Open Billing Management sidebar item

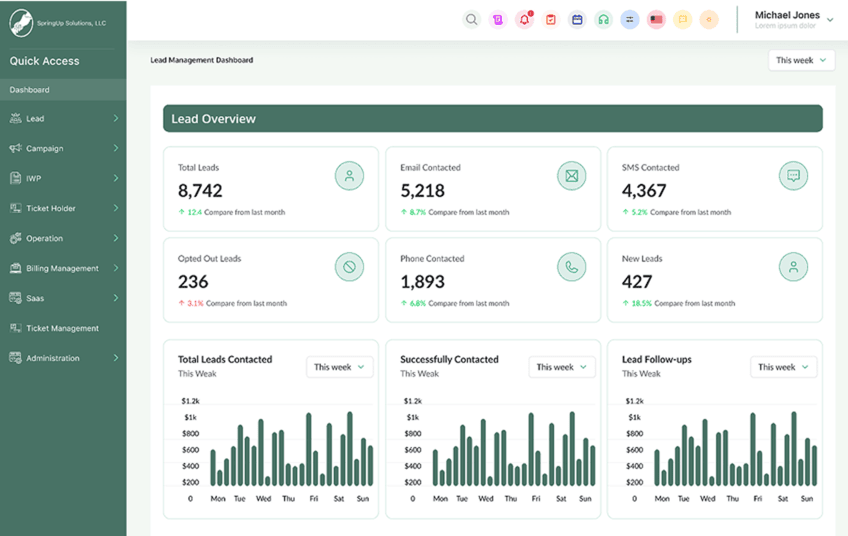click(x=63, y=268)
